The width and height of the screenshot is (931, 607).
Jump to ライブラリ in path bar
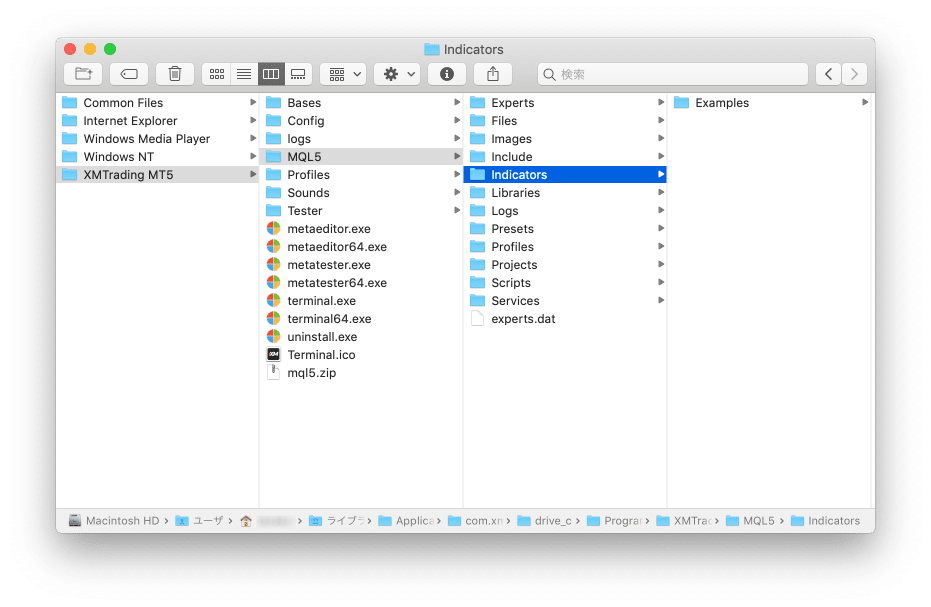(337, 521)
